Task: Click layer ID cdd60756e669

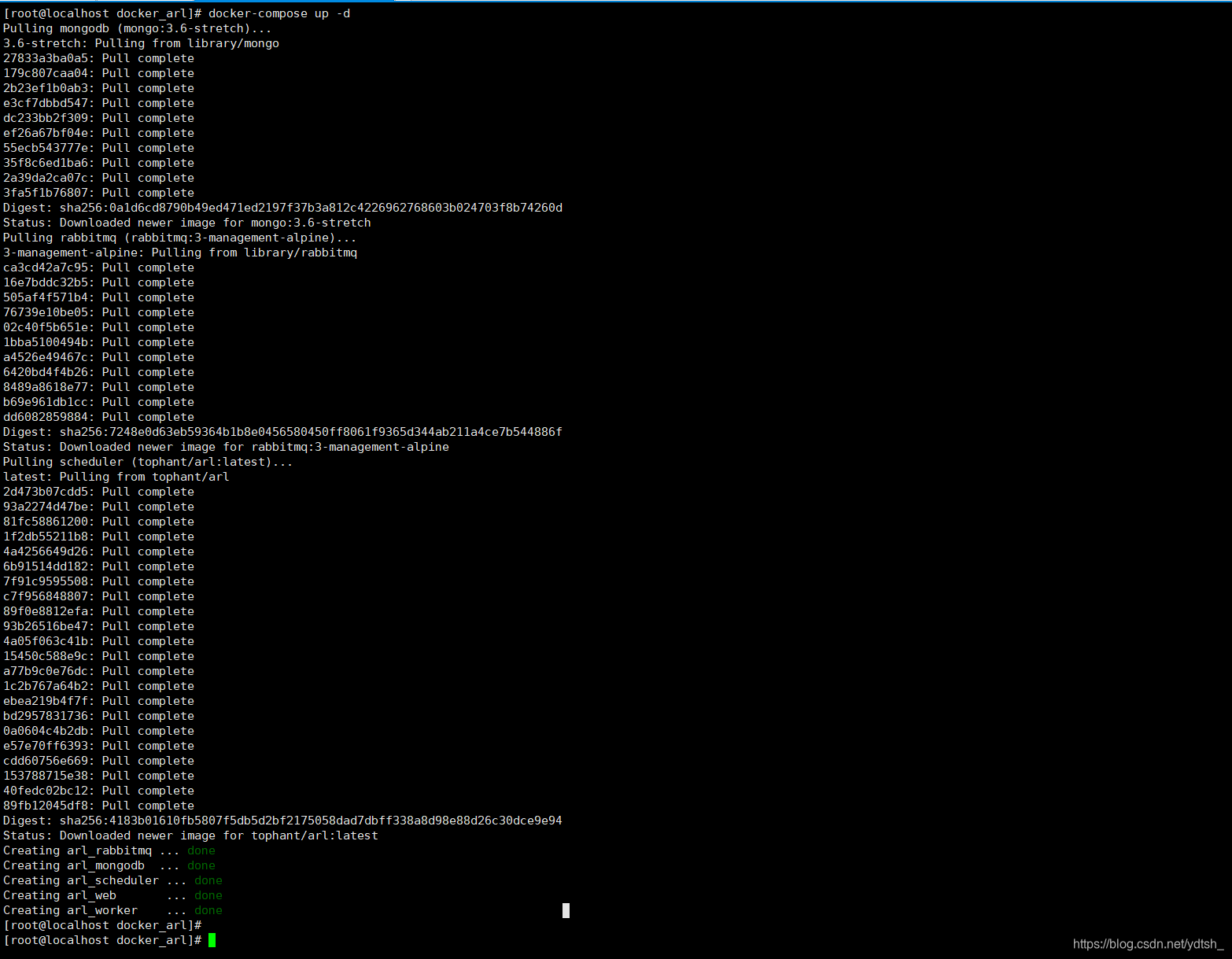Action: pos(46,761)
